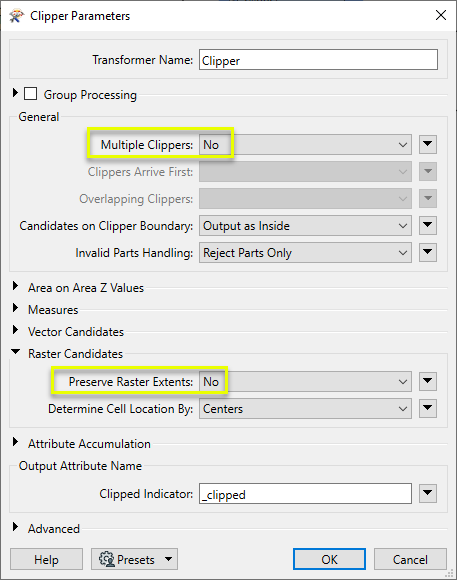Click the OK button

tap(329, 559)
